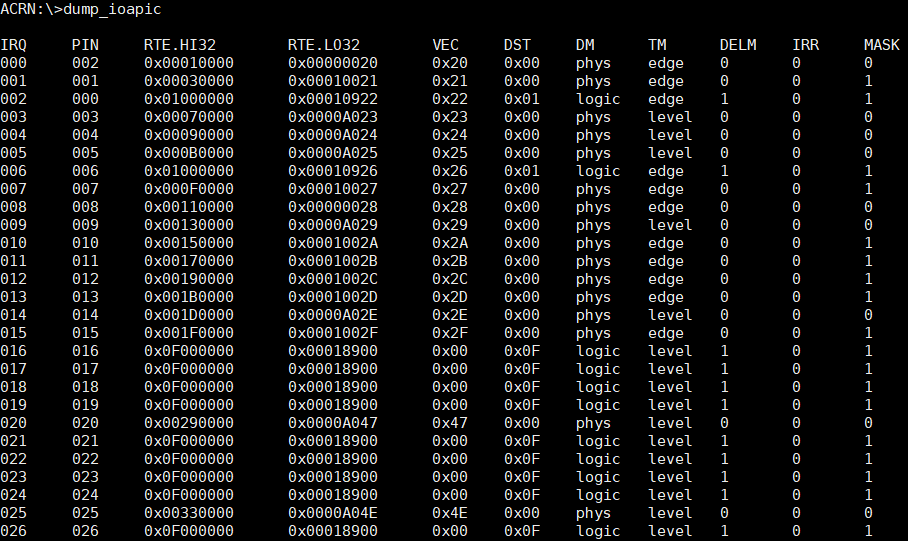
Task: Click the VEC column header
Action: pos(445,45)
